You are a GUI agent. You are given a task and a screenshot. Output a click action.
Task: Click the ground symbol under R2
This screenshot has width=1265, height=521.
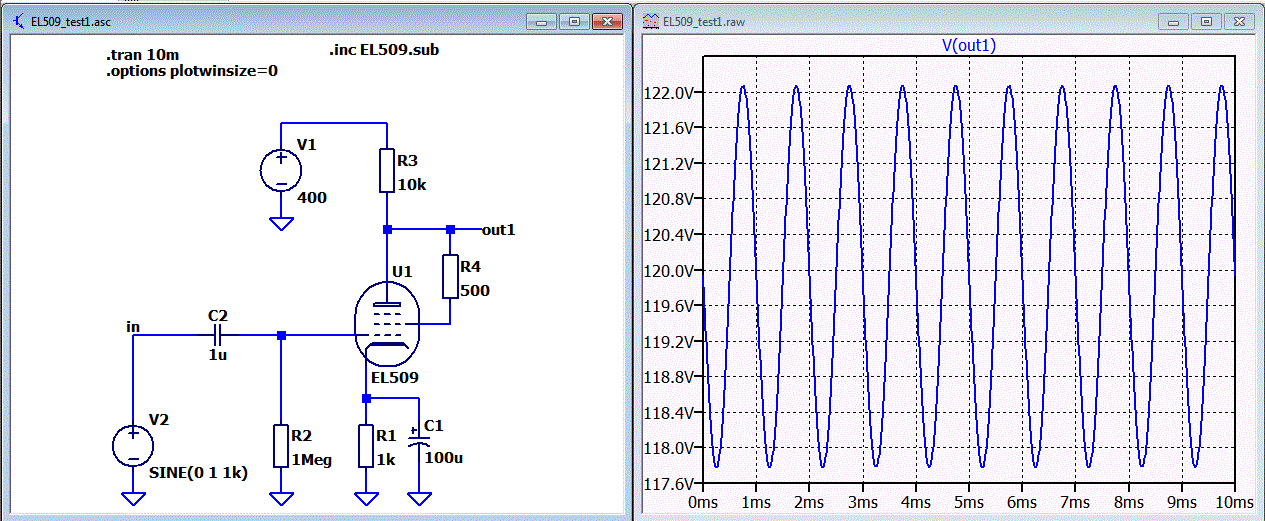pos(281,497)
